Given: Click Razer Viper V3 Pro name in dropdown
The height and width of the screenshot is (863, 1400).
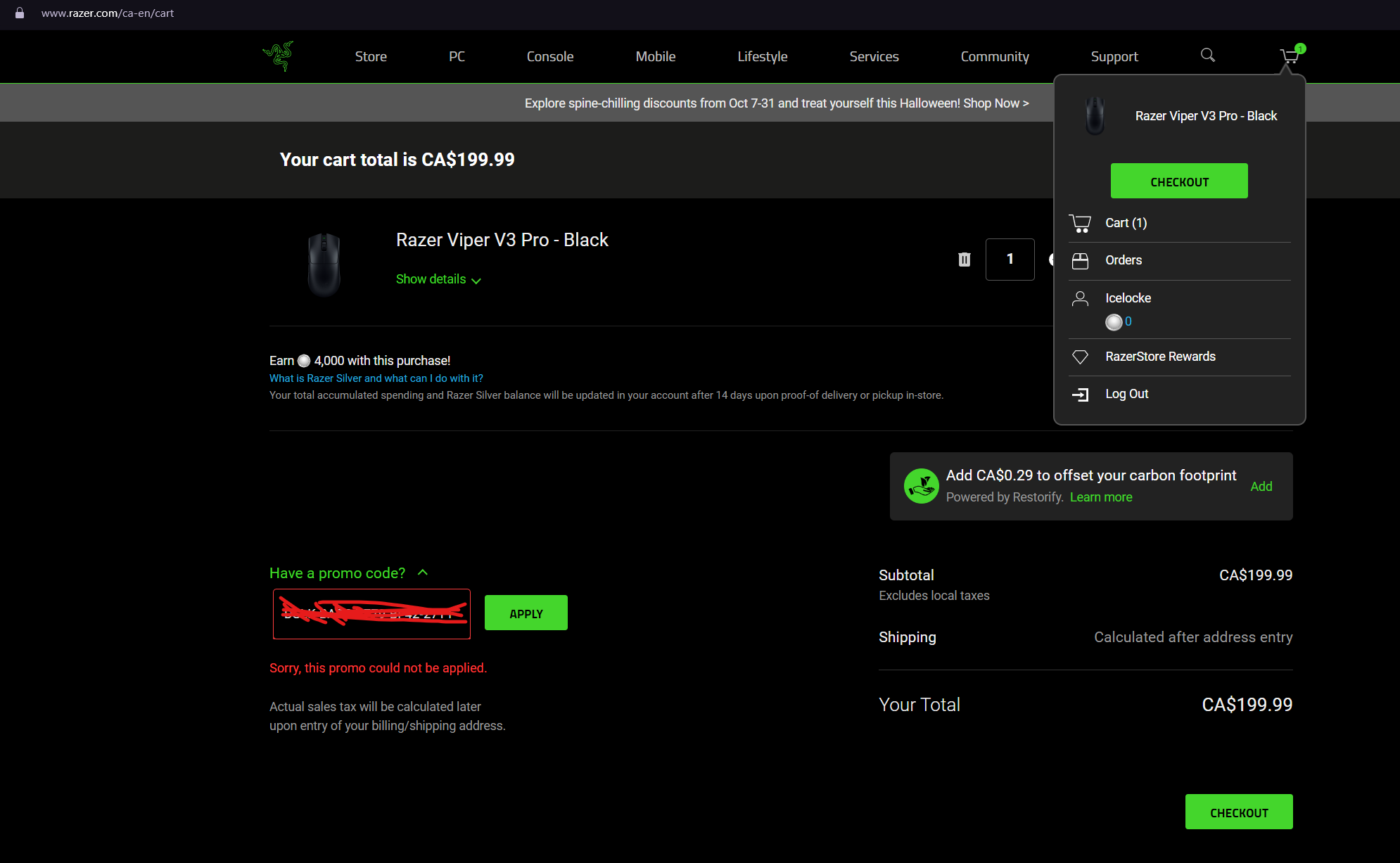Looking at the screenshot, I should pyautogui.click(x=1206, y=116).
